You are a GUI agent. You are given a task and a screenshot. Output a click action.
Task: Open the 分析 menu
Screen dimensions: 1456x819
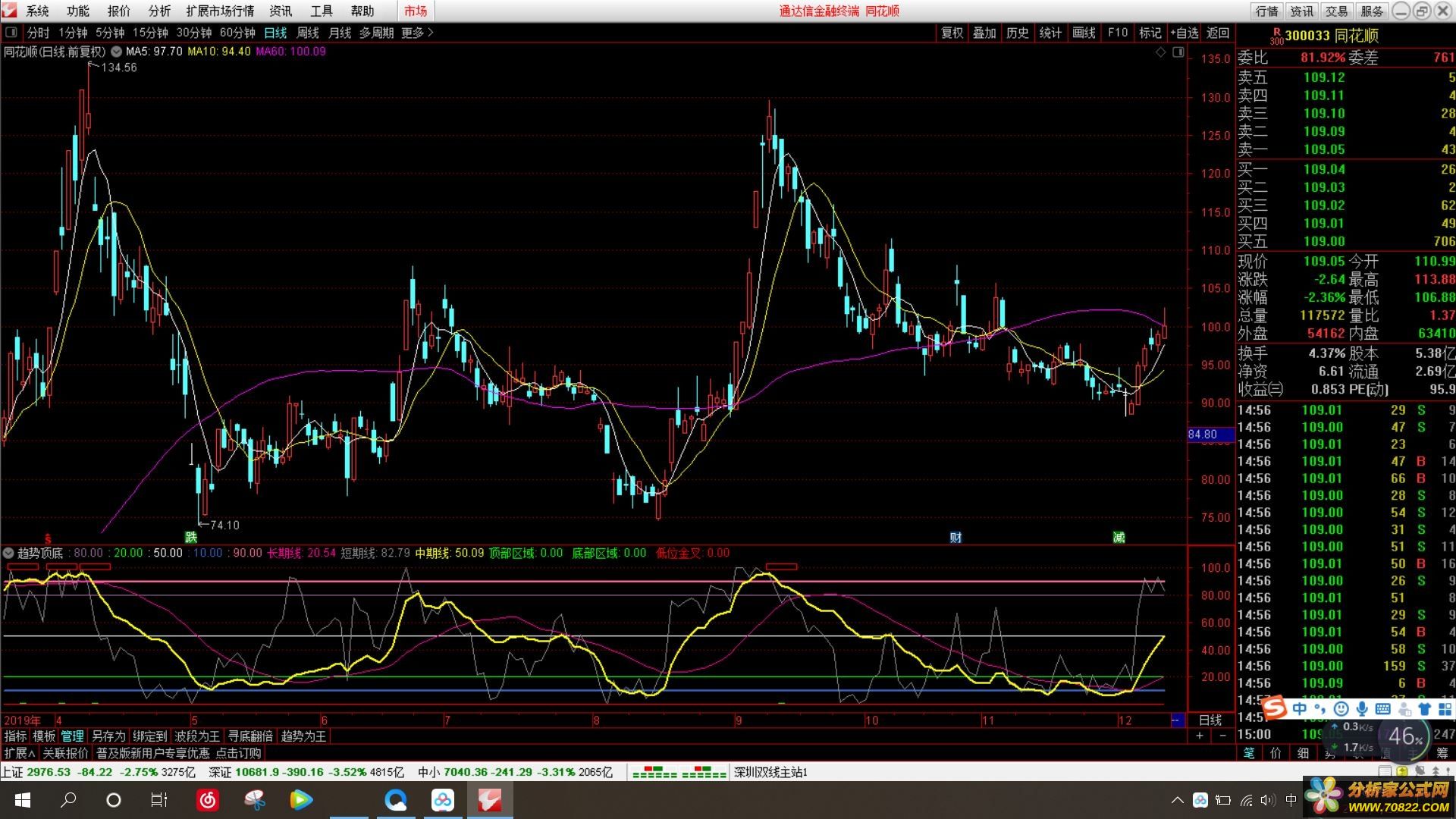click(x=160, y=11)
